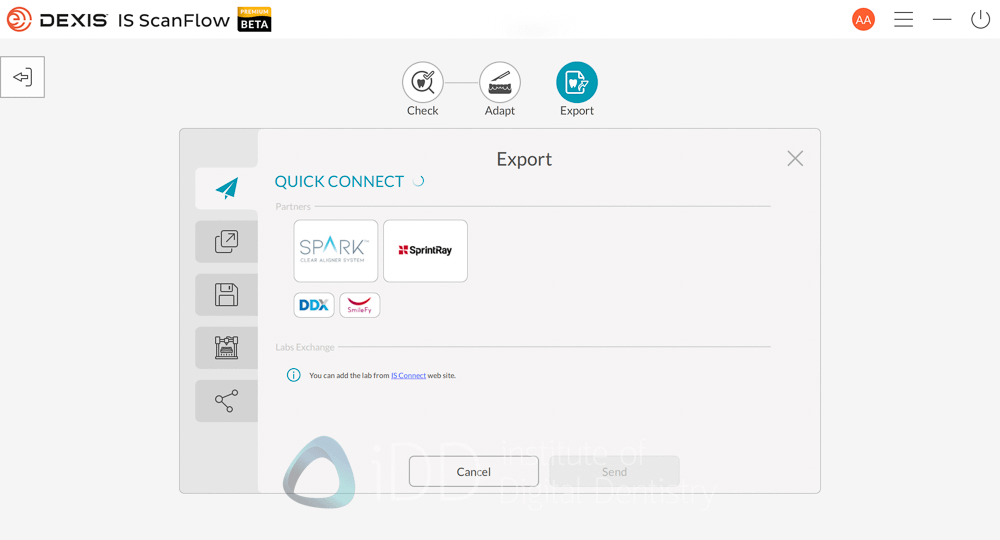The width and height of the screenshot is (1000, 540).
Task: Switch to the external export sidebar tab
Action: [227, 241]
